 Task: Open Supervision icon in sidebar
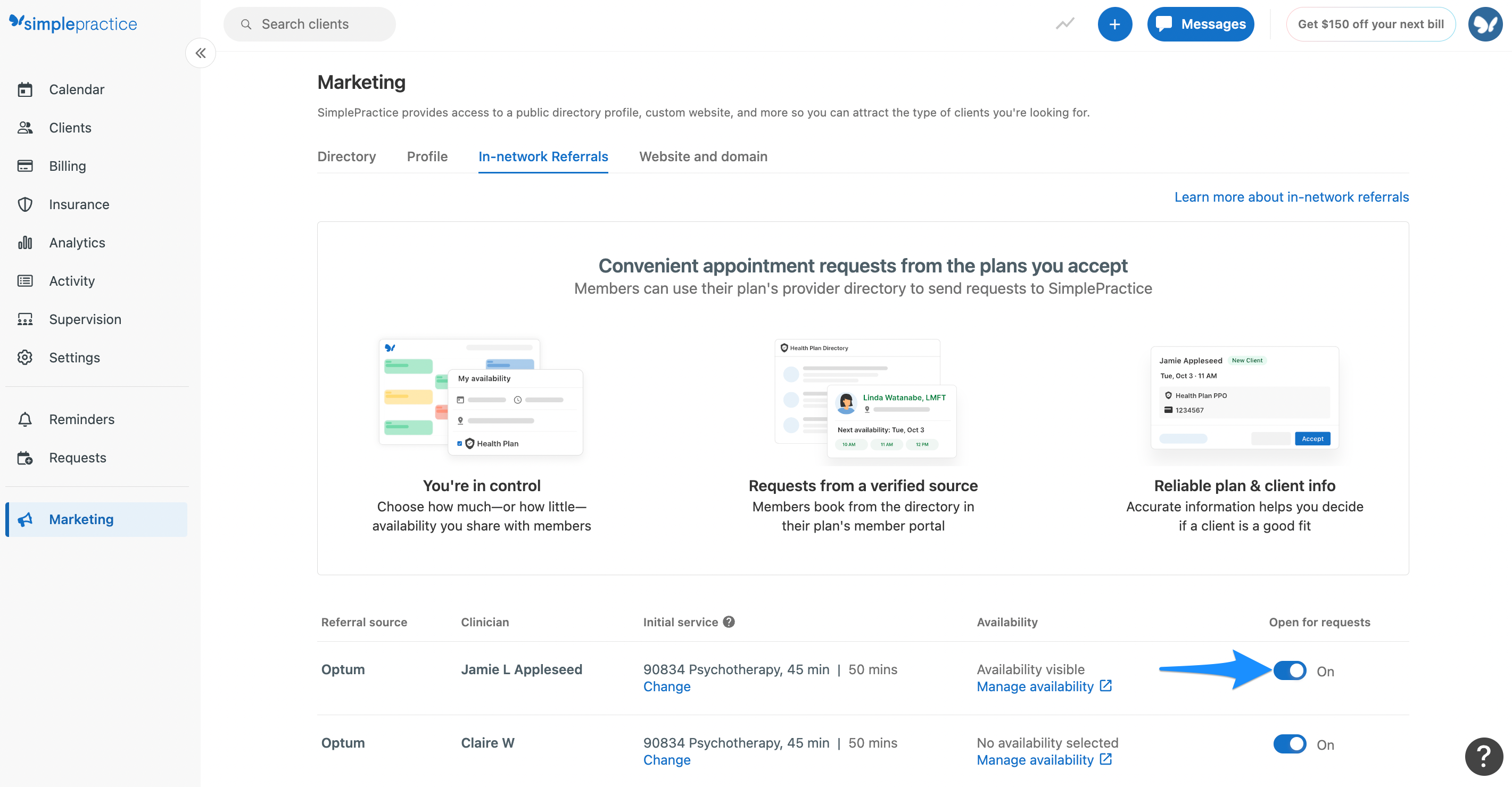tap(24, 319)
